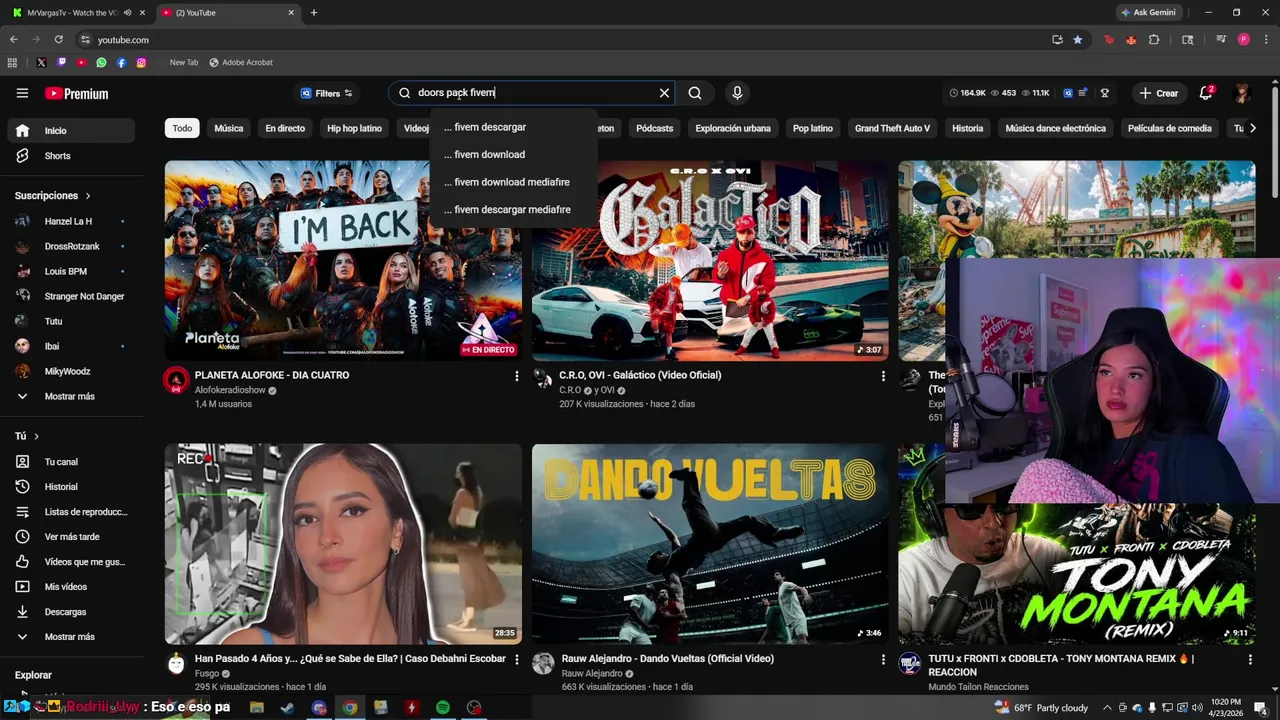The image size is (1280, 720).
Task: Open File Explorer from the taskbar
Action: 257,708
